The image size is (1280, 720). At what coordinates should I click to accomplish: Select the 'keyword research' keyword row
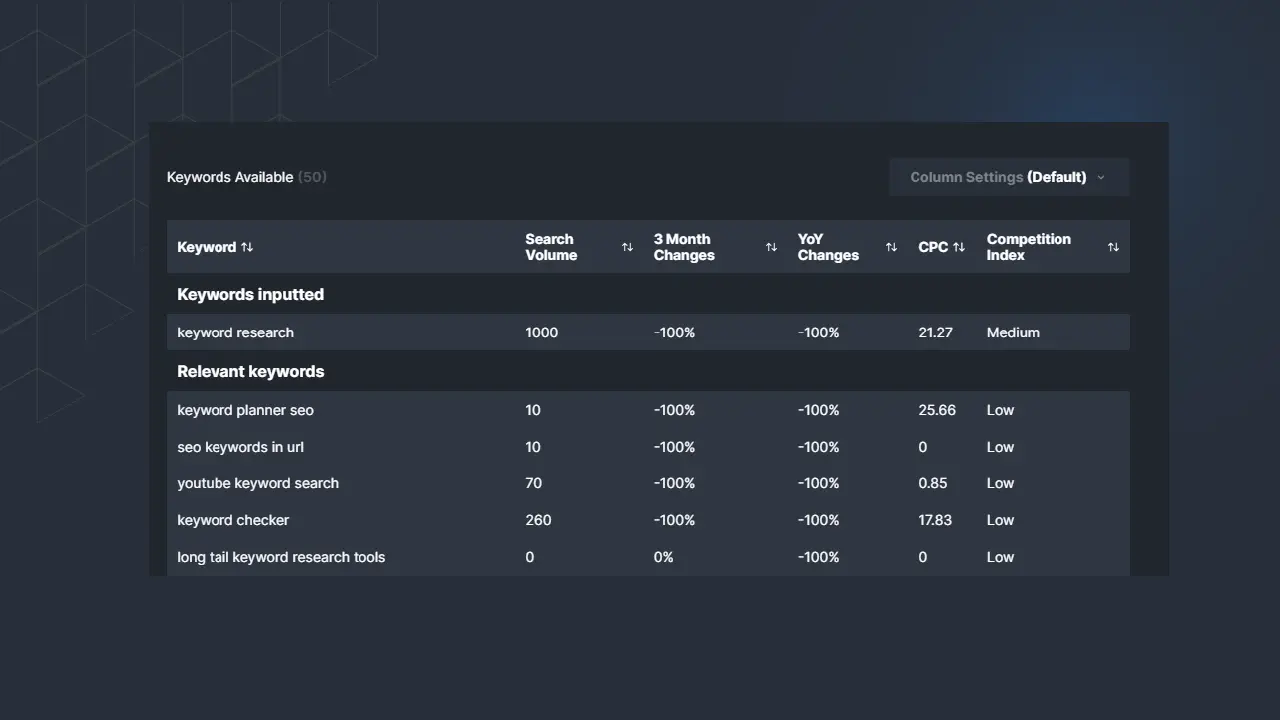pos(648,332)
